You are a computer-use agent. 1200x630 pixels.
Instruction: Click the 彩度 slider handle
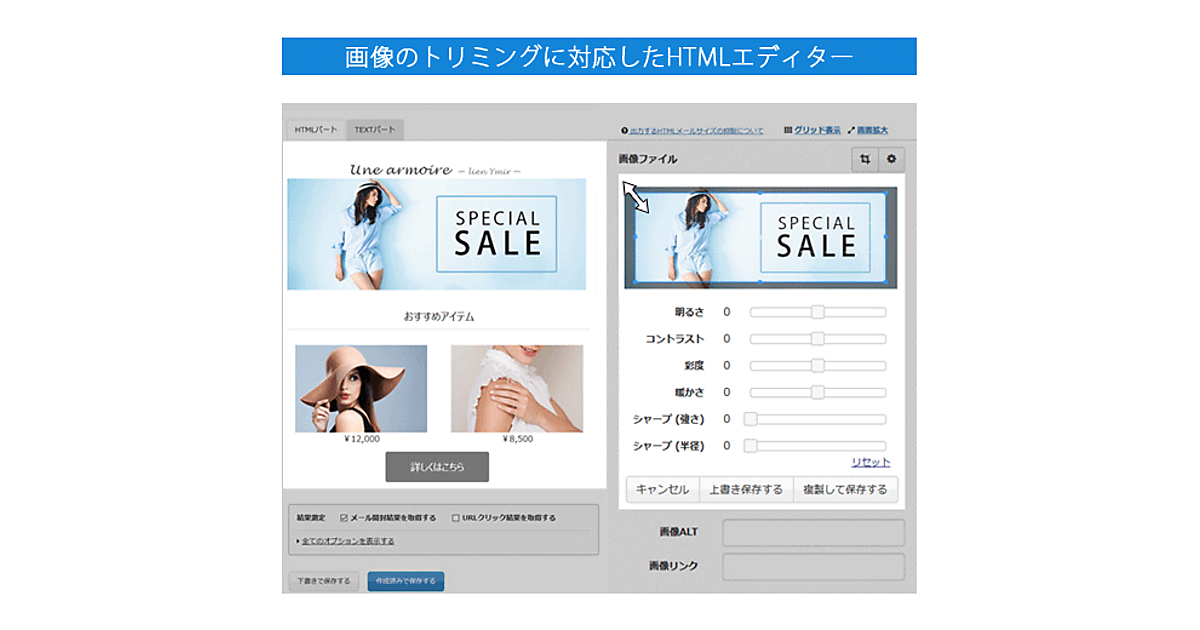click(818, 365)
